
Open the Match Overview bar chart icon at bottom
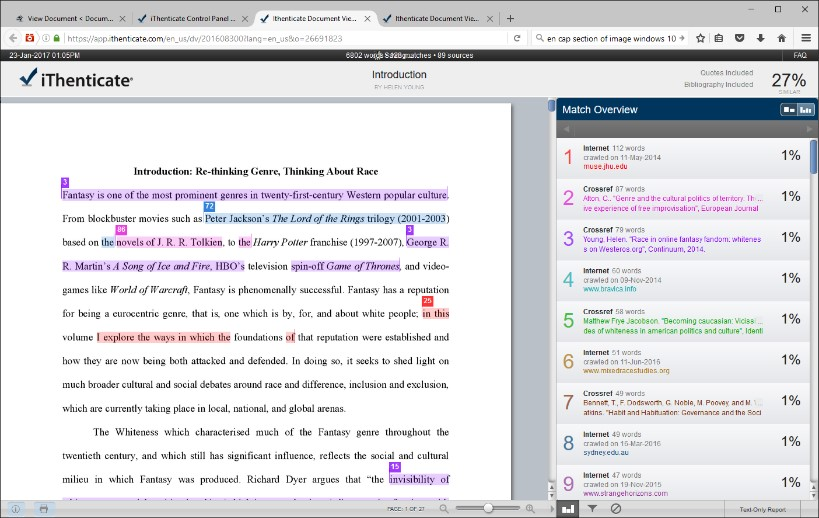(568, 509)
